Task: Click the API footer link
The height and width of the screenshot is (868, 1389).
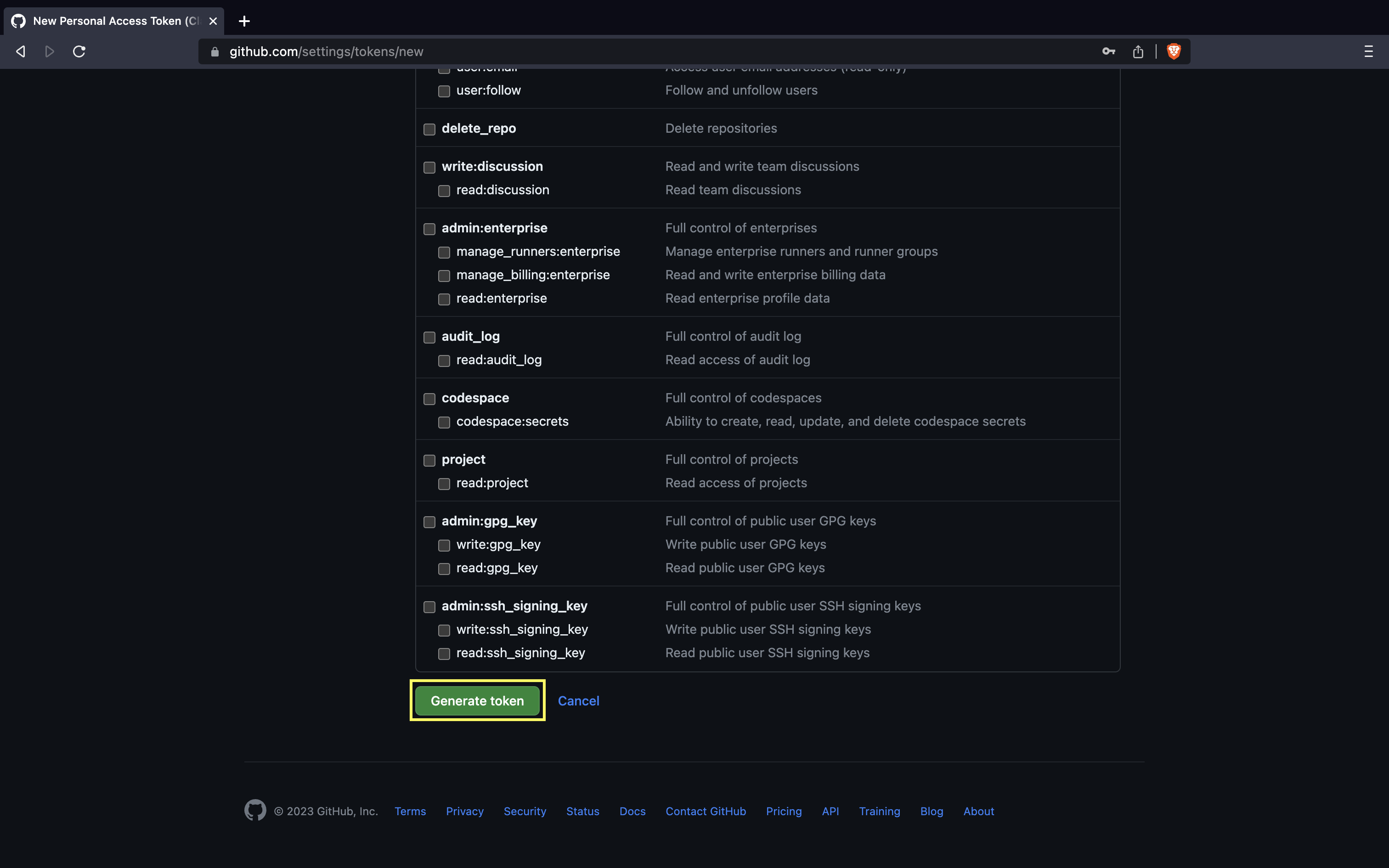Action: (830, 811)
